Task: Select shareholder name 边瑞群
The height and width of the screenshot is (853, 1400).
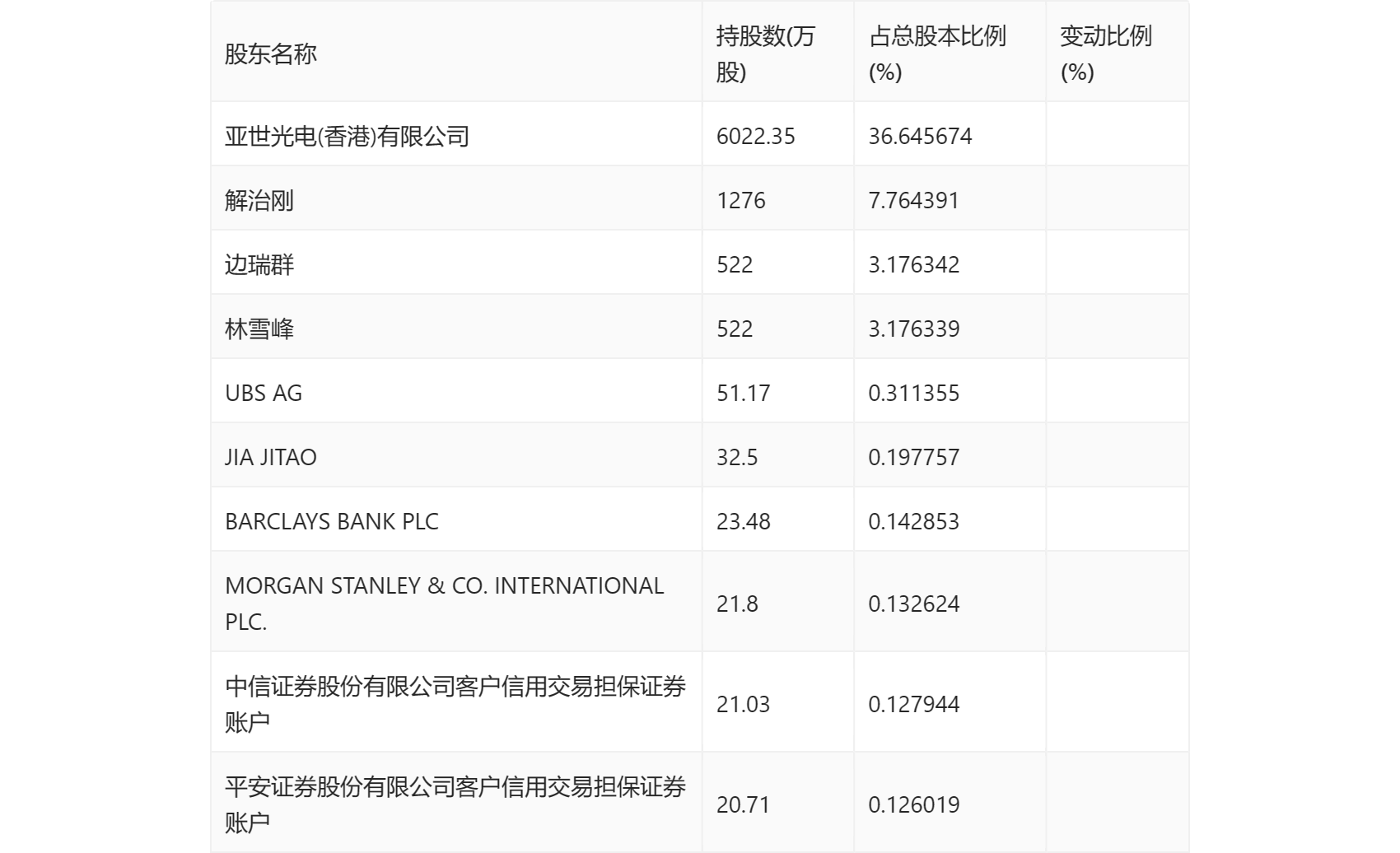Action: click(259, 264)
